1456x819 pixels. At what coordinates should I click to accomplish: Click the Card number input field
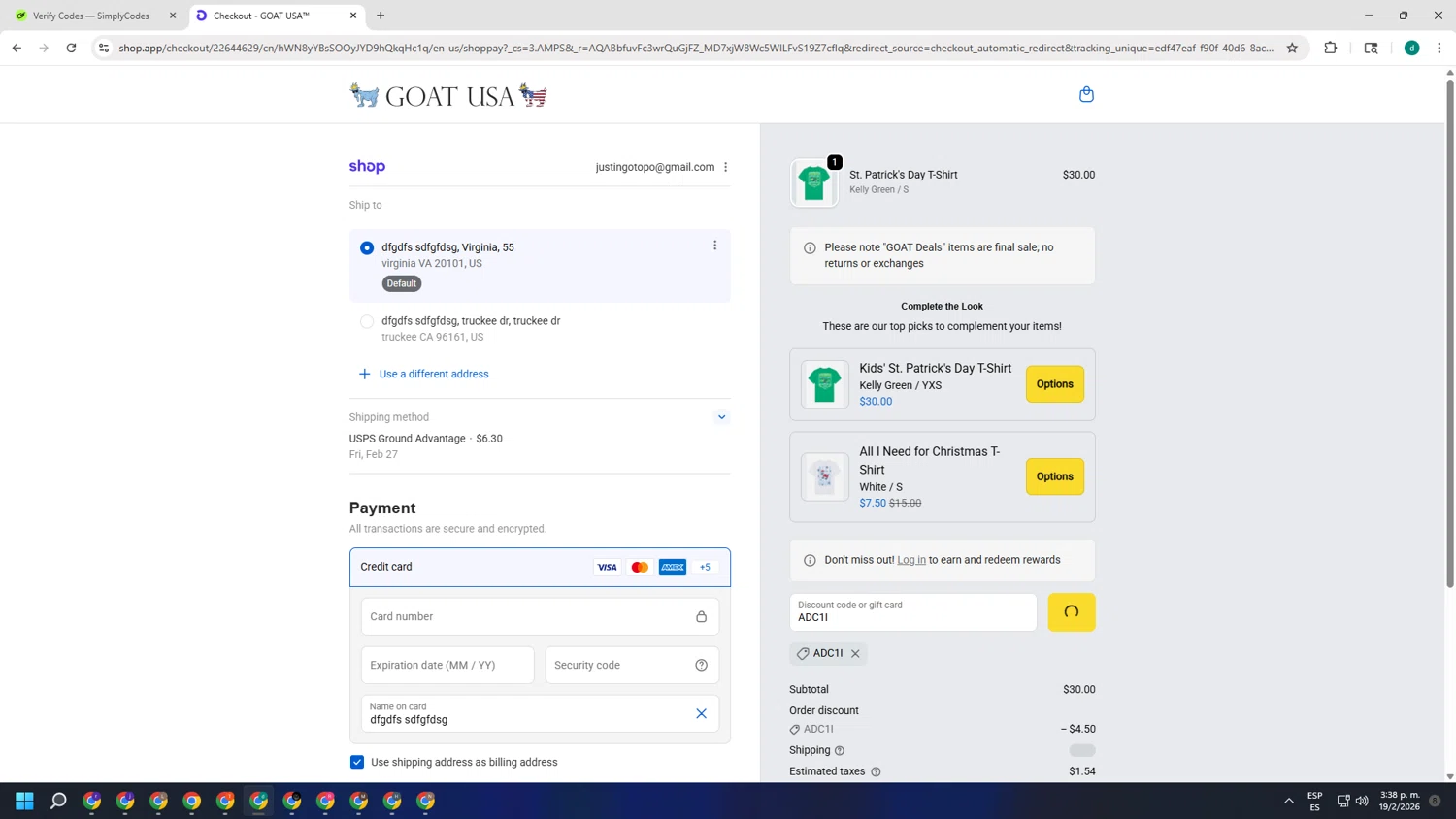[540, 616]
